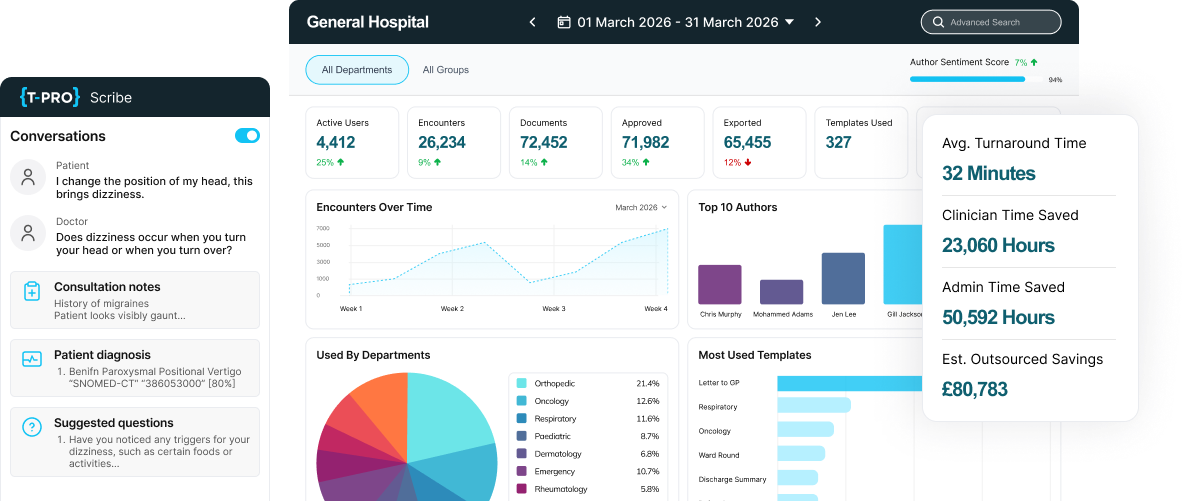1193x501 pixels.
Task: Toggle the Conversations switch off
Action: click(x=247, y=136)
